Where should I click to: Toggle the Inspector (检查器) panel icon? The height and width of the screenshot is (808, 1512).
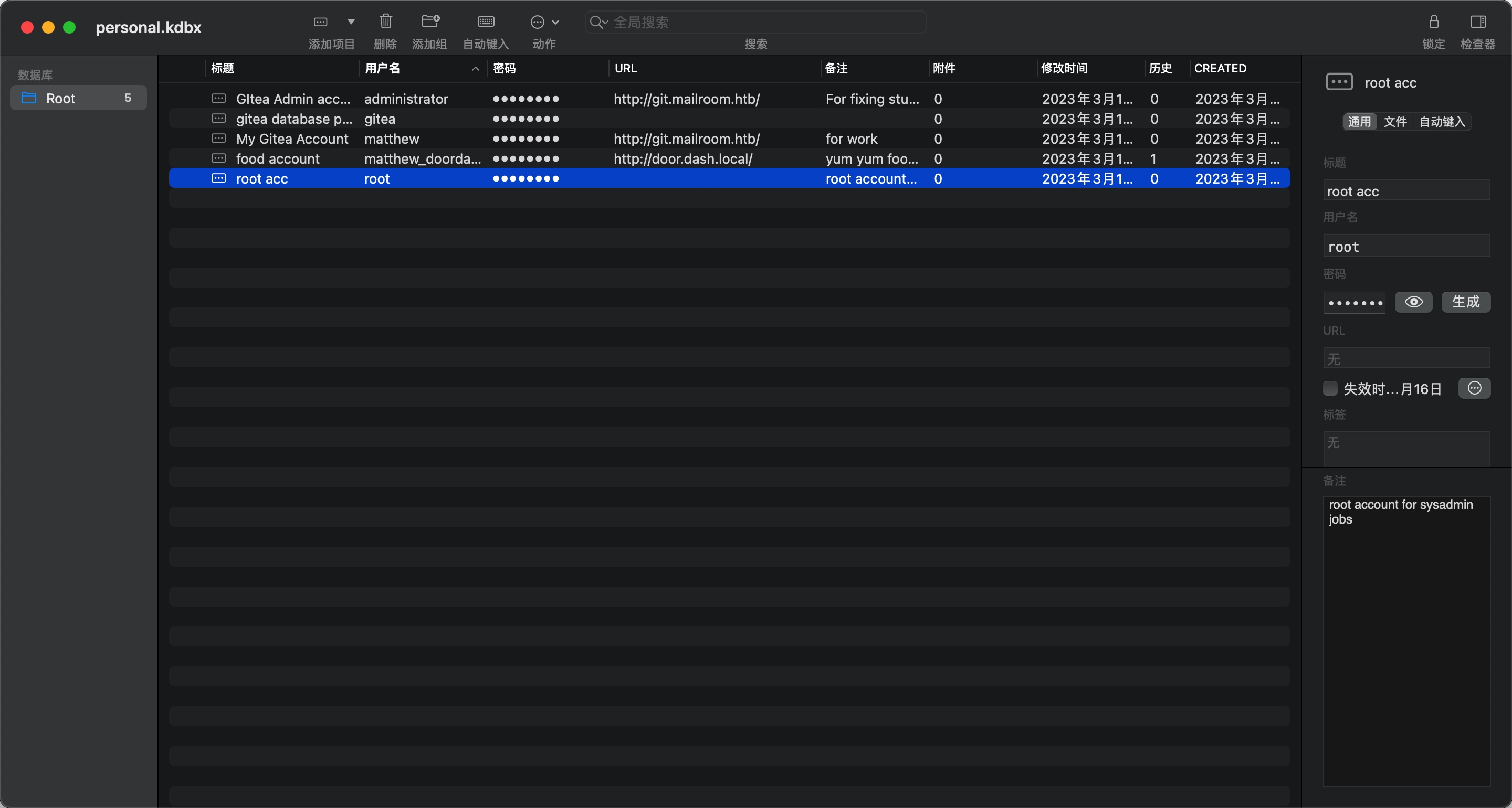(1477, 22)
